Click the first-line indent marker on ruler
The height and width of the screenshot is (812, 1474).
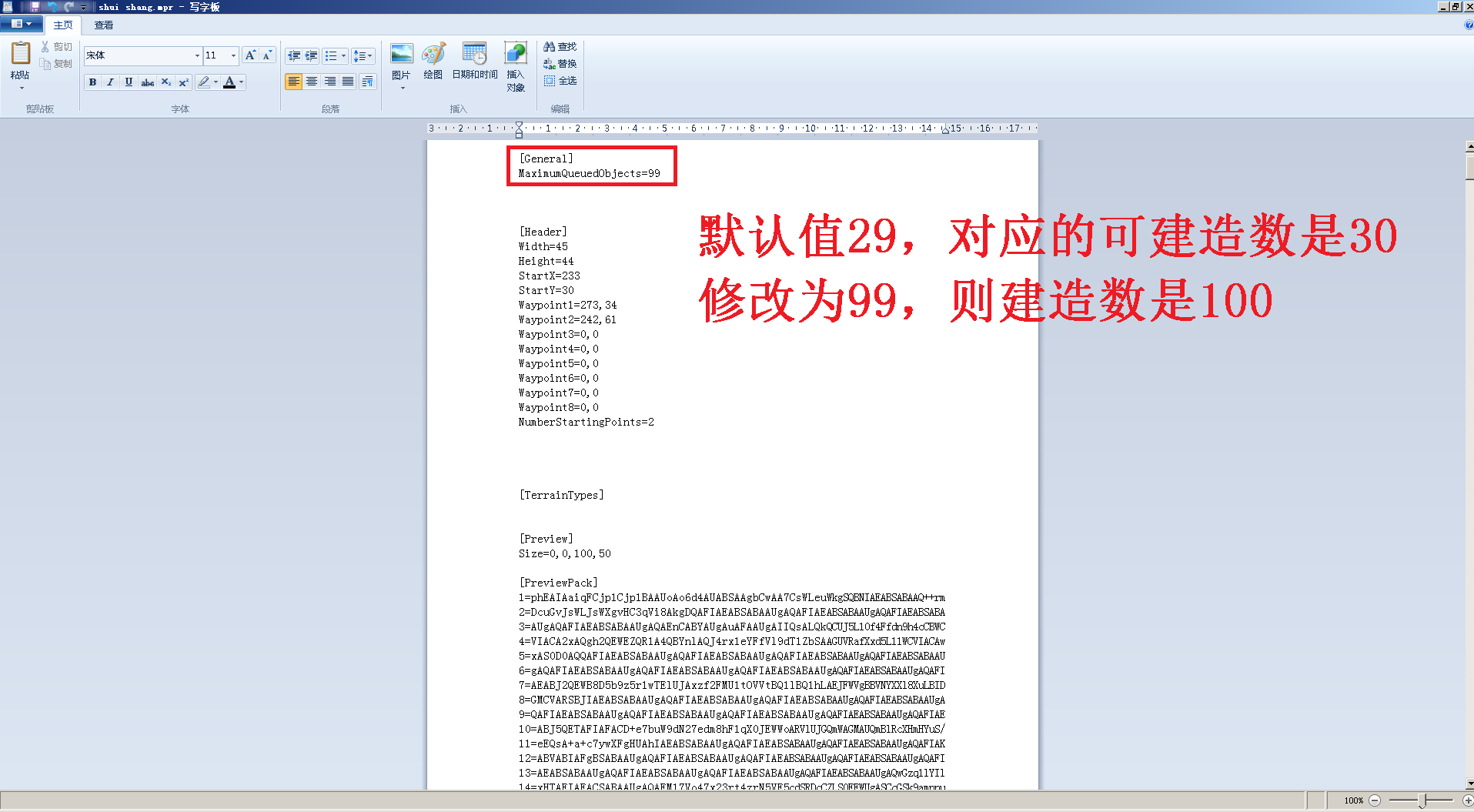[519, 125]
